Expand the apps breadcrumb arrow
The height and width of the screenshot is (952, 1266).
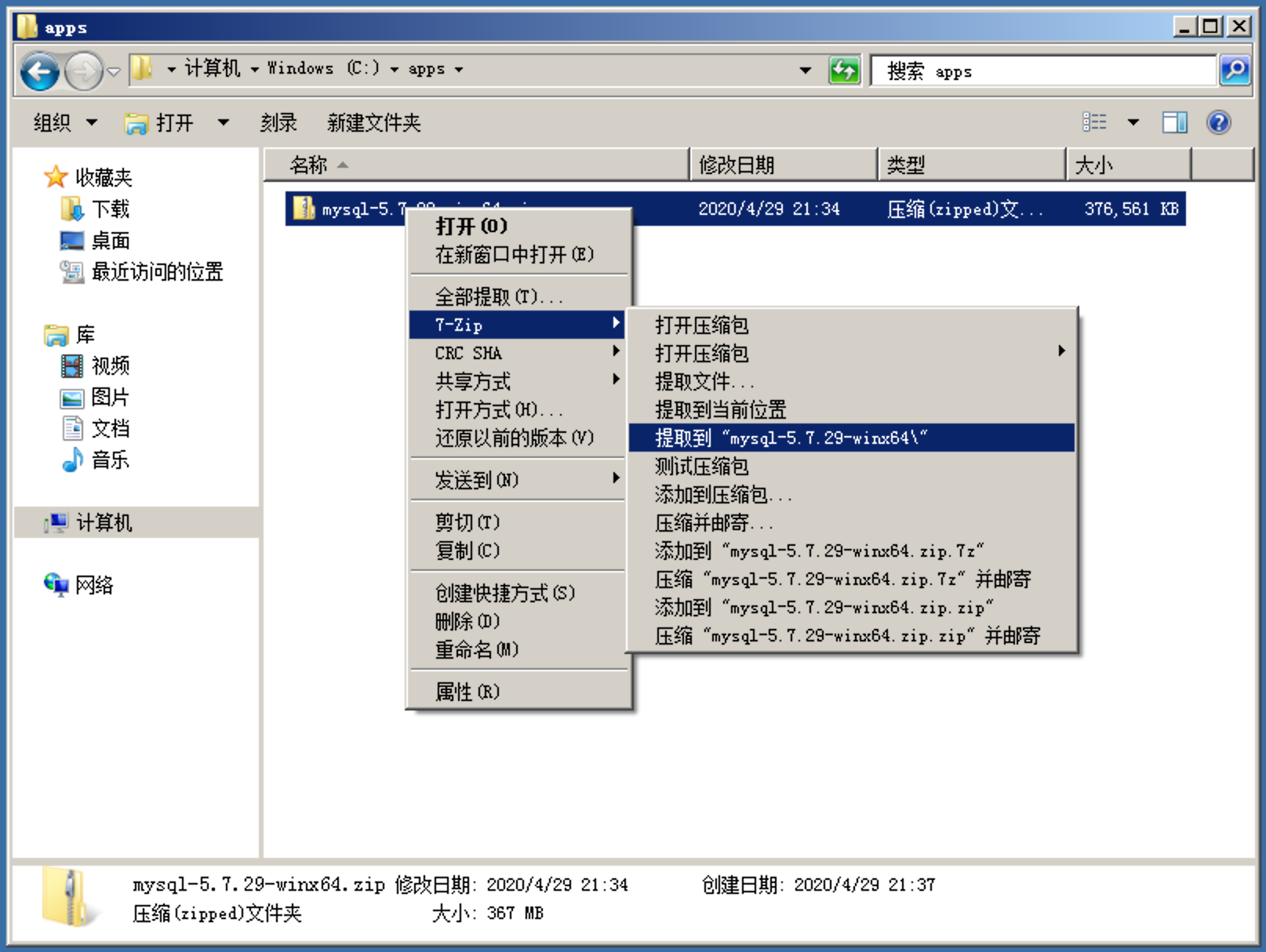pyautogui.click(x=458, y=69)
